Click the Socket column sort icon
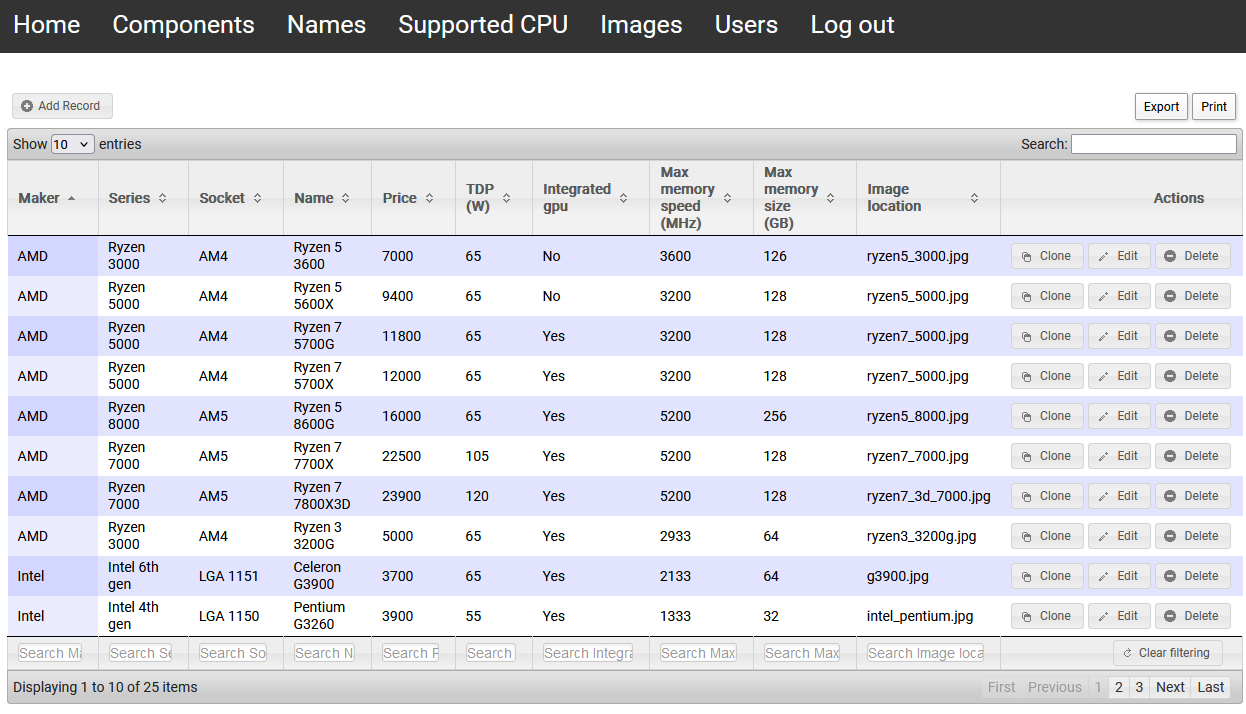 257,198
